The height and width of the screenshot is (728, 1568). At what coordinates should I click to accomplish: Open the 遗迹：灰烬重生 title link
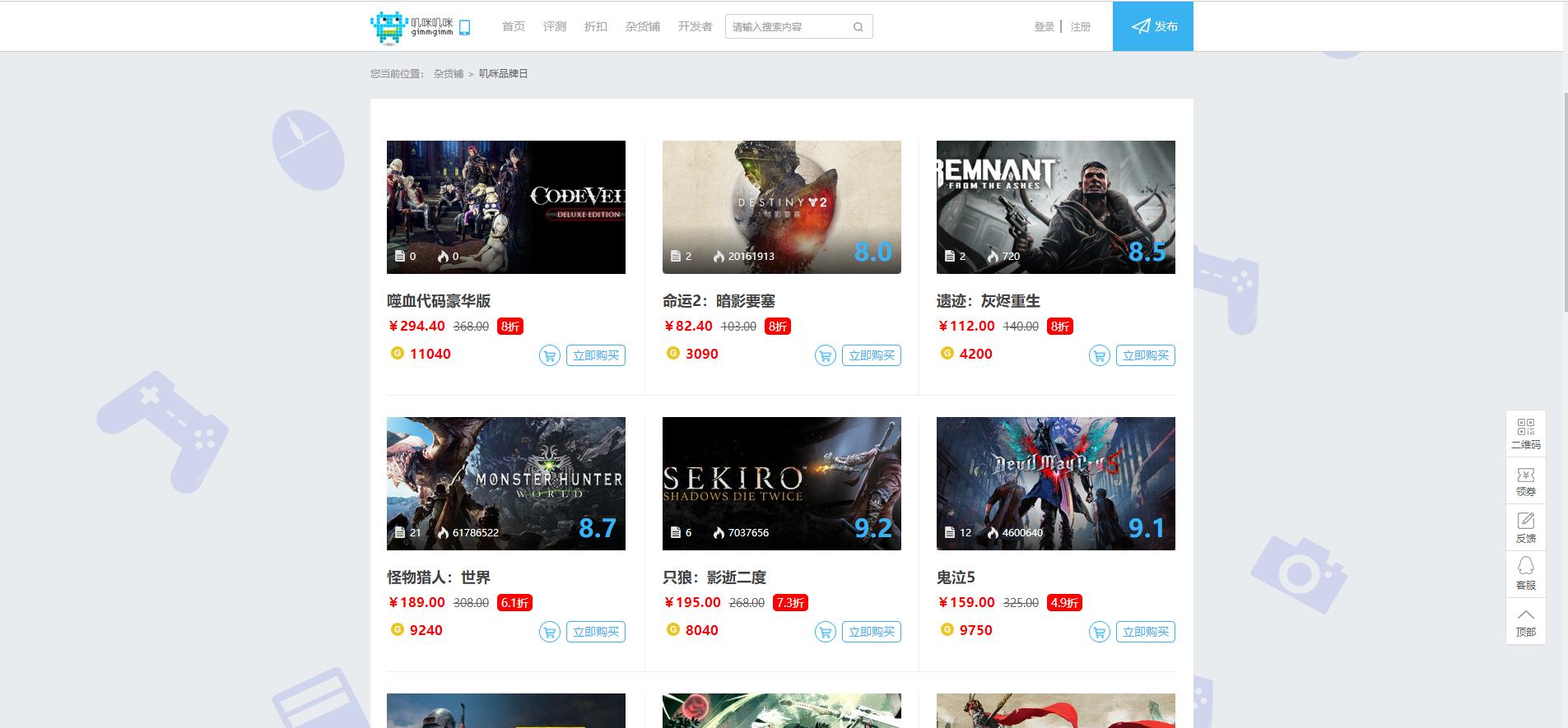(989, 301)
